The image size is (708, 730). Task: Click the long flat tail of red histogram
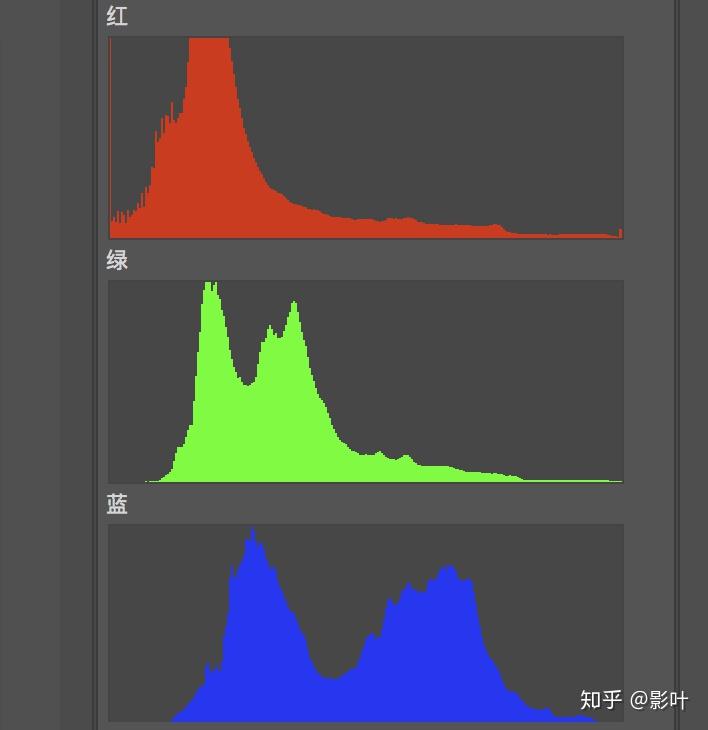[442, 230]
